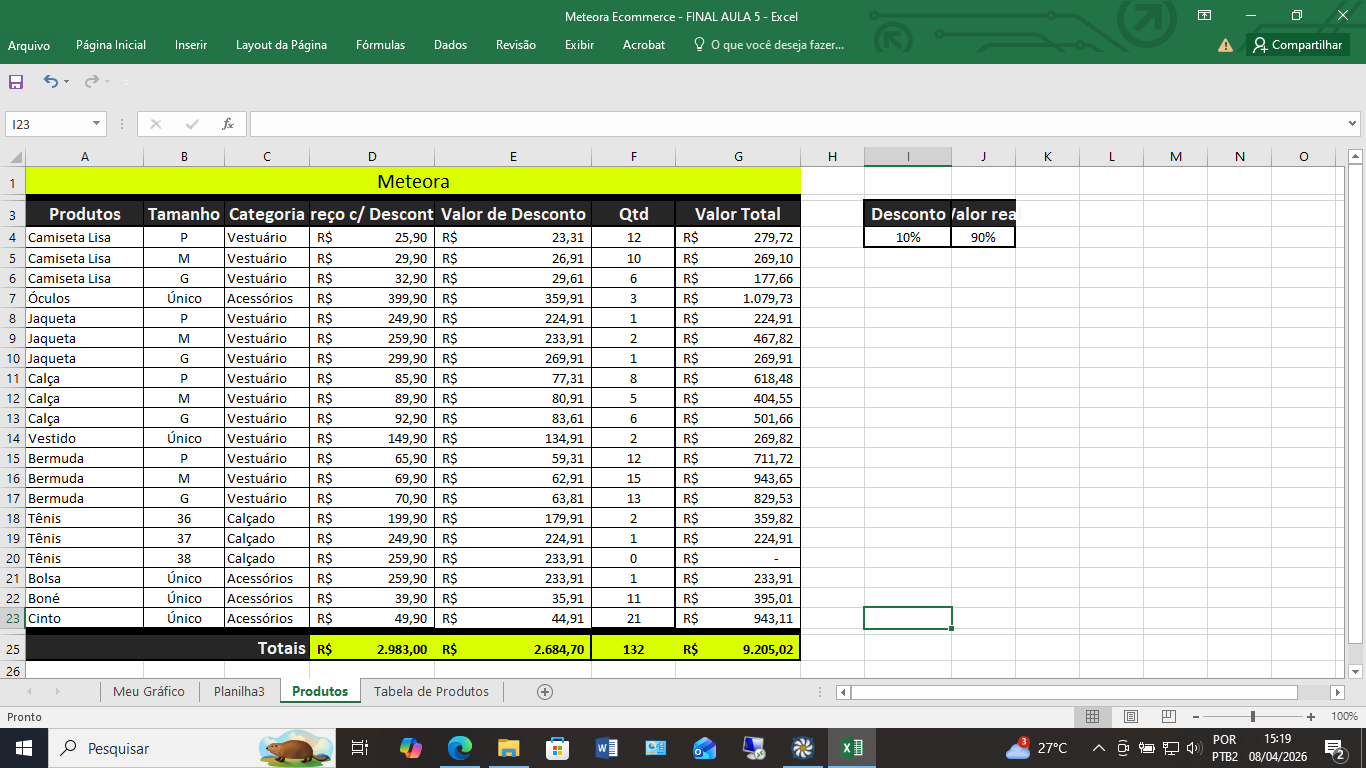The width and height of the screenshot is (1366, 768).
Task: Switch to Page Break Preview view
Action: point(1168,717)
